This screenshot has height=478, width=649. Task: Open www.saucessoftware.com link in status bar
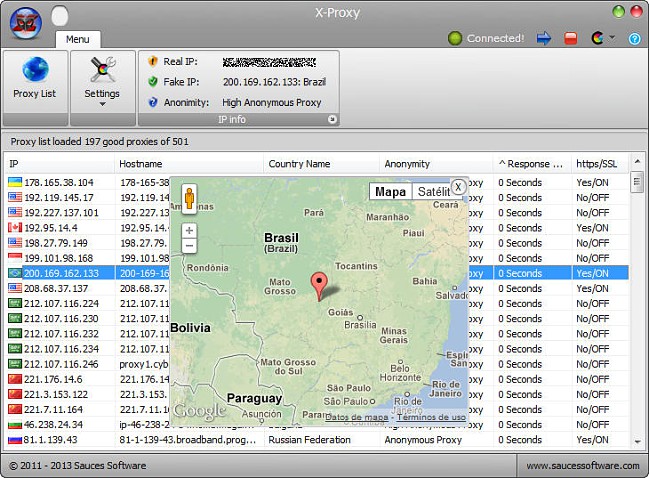point(583,466)
